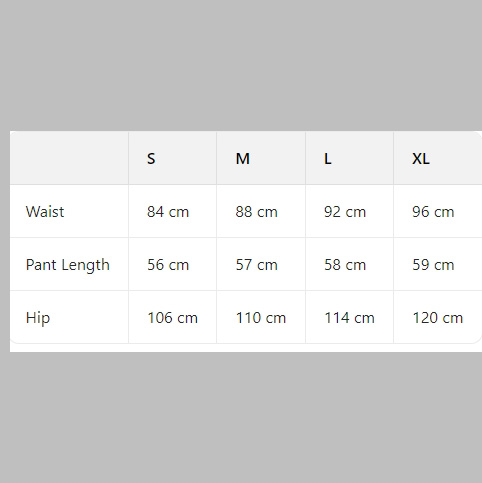Select the Waist row label
Screen dimensions: 482x483
(x=69, y=211)
